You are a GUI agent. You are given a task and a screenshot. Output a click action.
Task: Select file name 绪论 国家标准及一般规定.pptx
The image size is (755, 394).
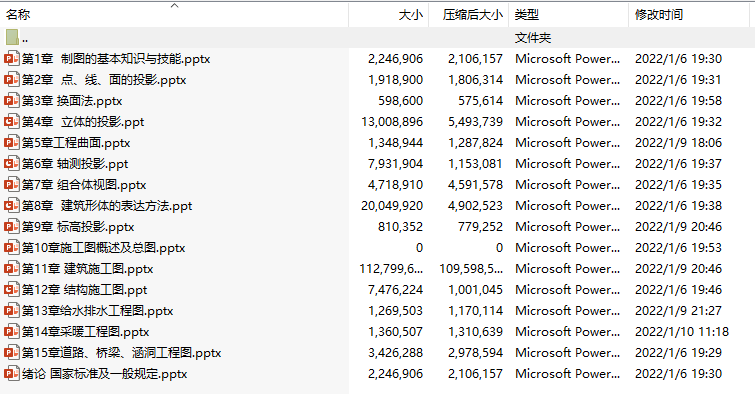pyautogui.click(x=104, y=374)
